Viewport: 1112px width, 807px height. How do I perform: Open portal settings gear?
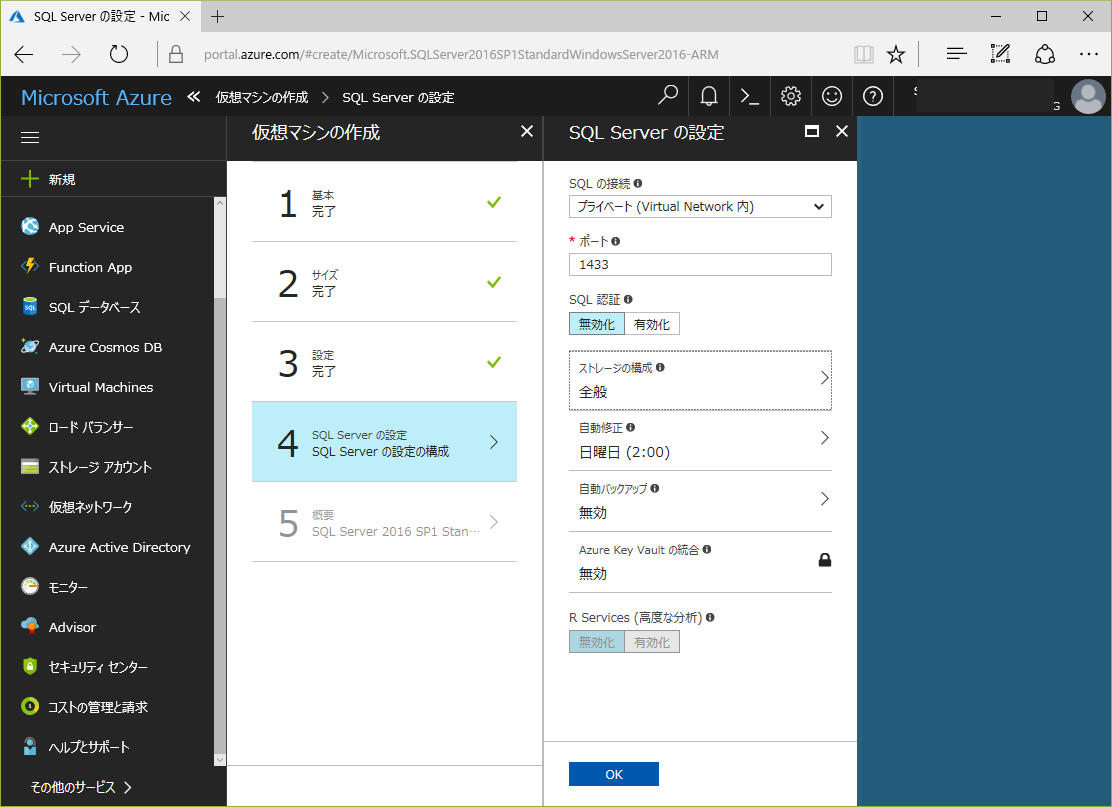(x=791, y=96)
